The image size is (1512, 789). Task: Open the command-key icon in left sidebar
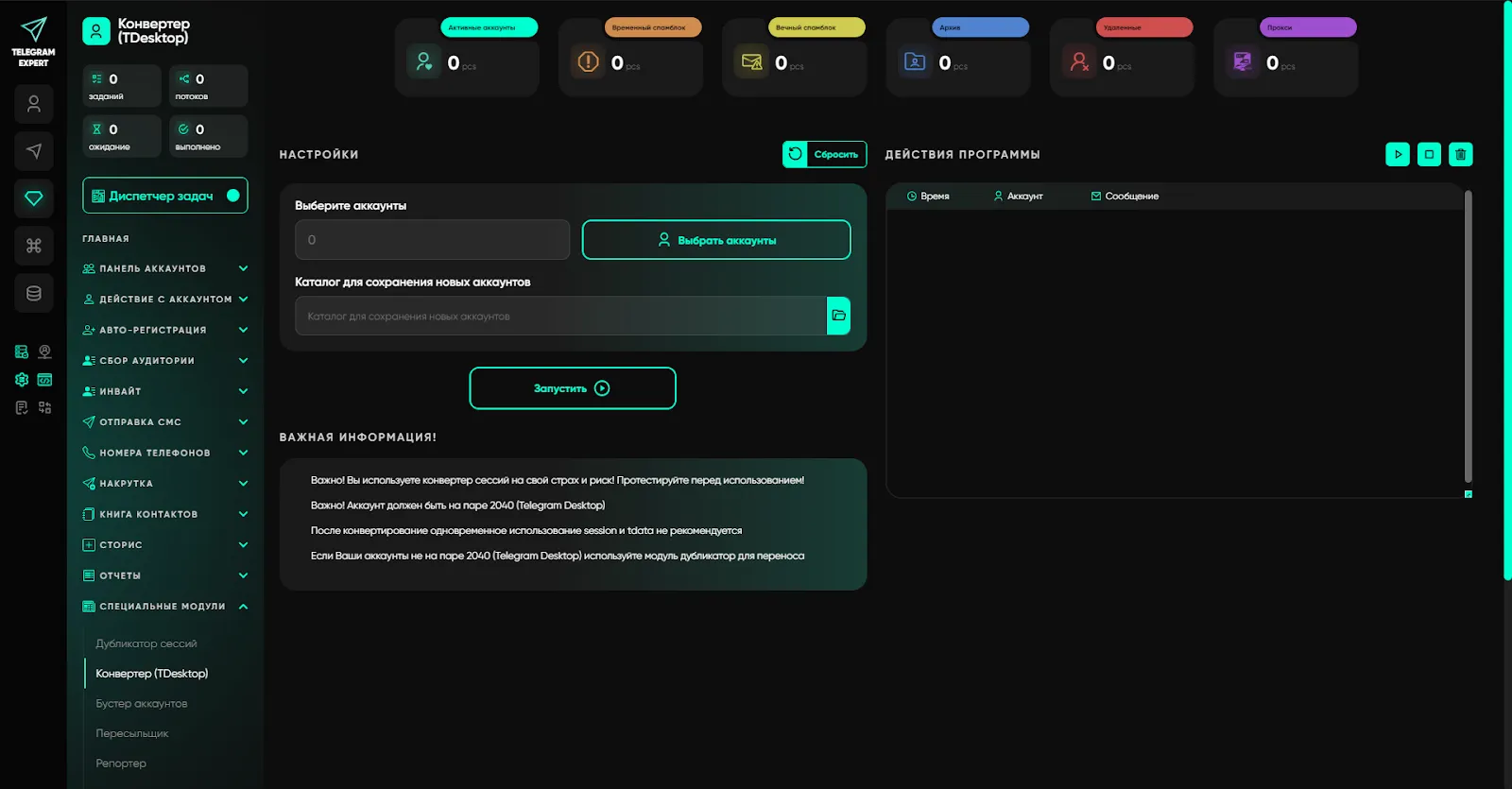coord(34,246)
